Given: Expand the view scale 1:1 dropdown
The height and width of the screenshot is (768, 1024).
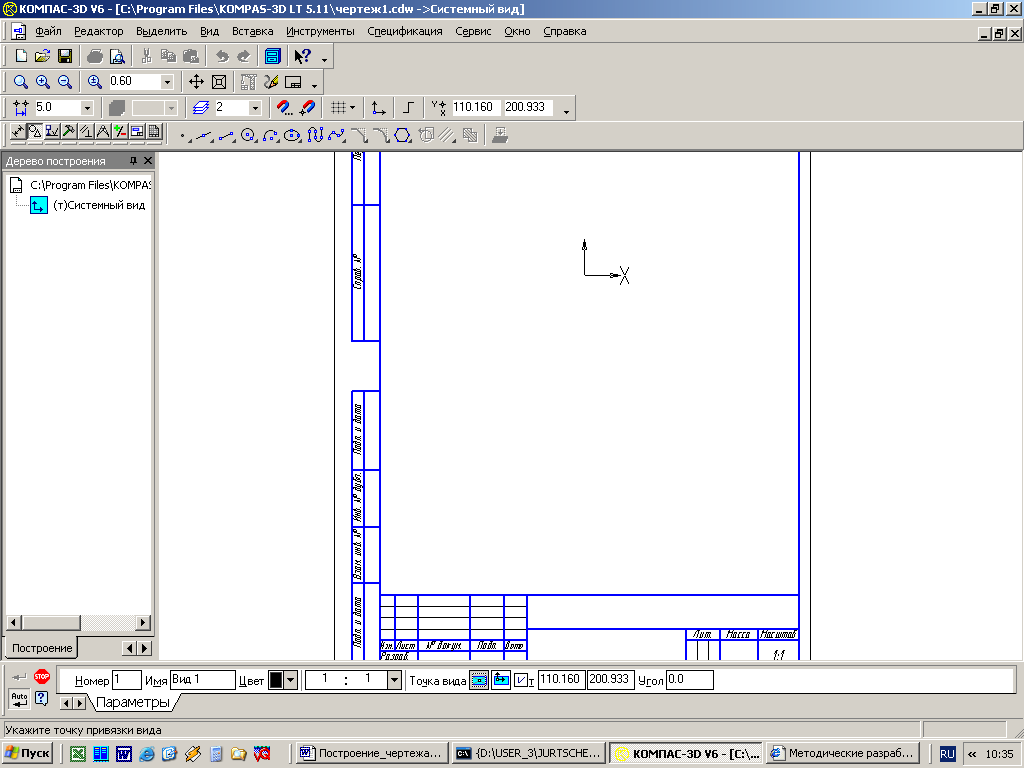Looking at the screenshot, I should coord(394,680).
